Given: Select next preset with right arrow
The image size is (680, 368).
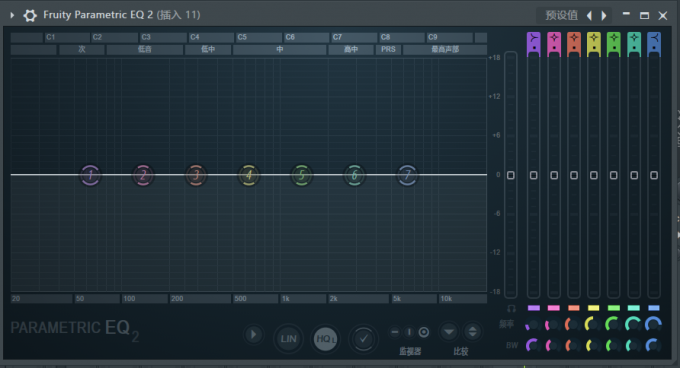Looking at the screenshot, I should (x=604, y=16).
